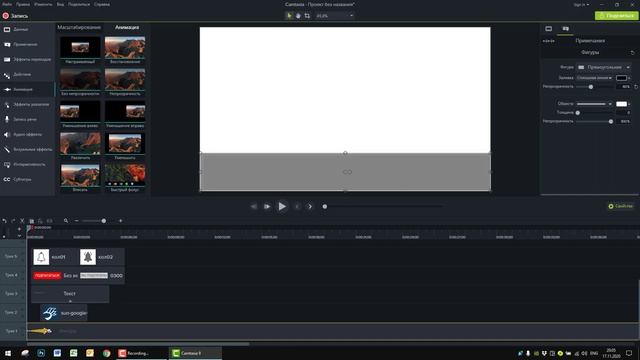Select the edit arrow tool above canvas
The width and height of the screenshot is (640, 360).
tap(289, 16)
